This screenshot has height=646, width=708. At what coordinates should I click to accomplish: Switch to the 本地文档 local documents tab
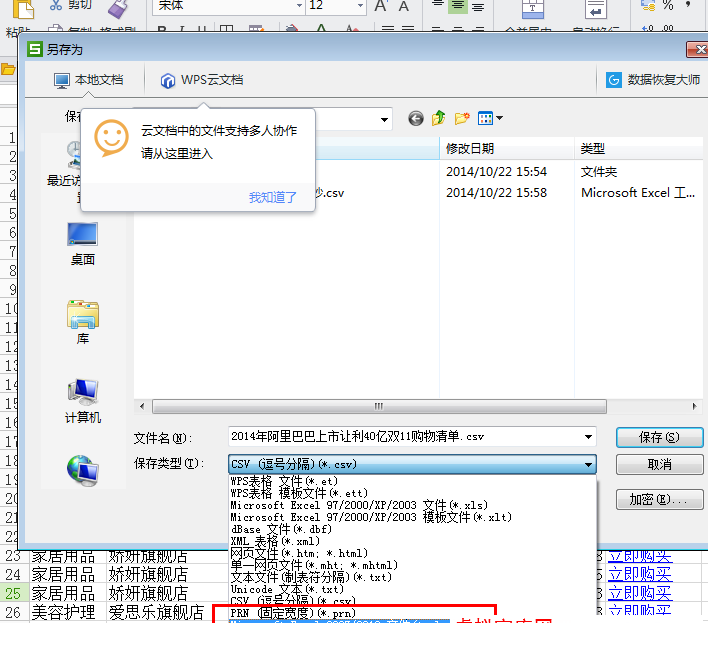pyautogui.click(x=89, y=80)
